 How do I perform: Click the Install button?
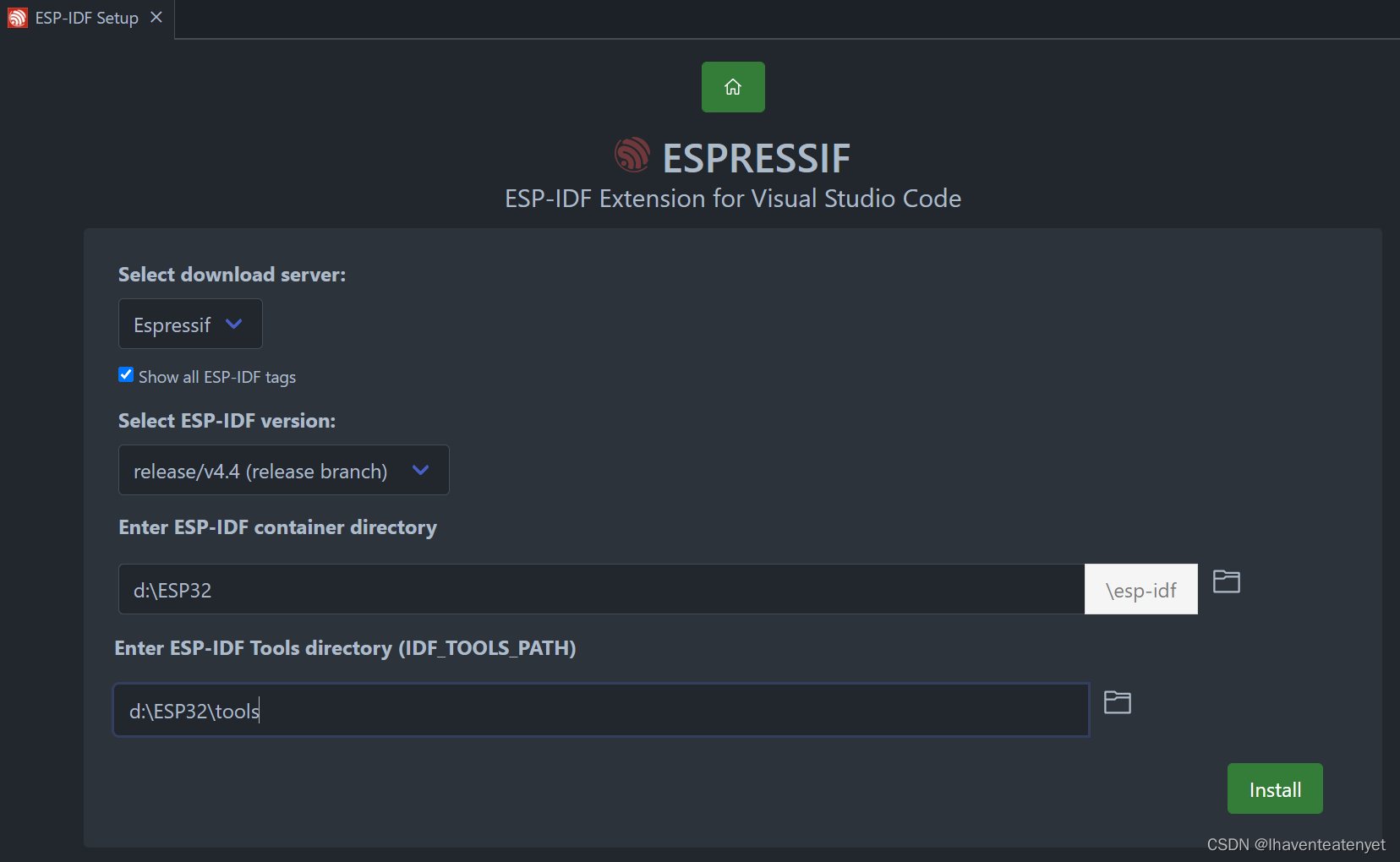1274,788
